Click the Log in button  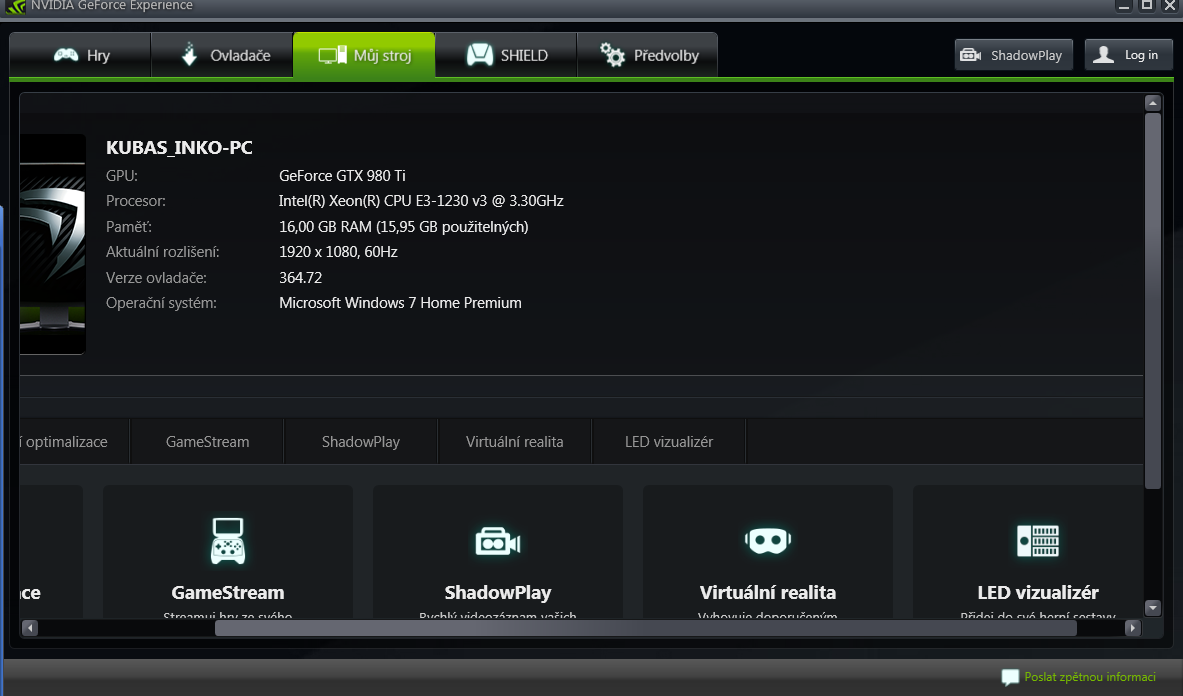point(1128,55)
